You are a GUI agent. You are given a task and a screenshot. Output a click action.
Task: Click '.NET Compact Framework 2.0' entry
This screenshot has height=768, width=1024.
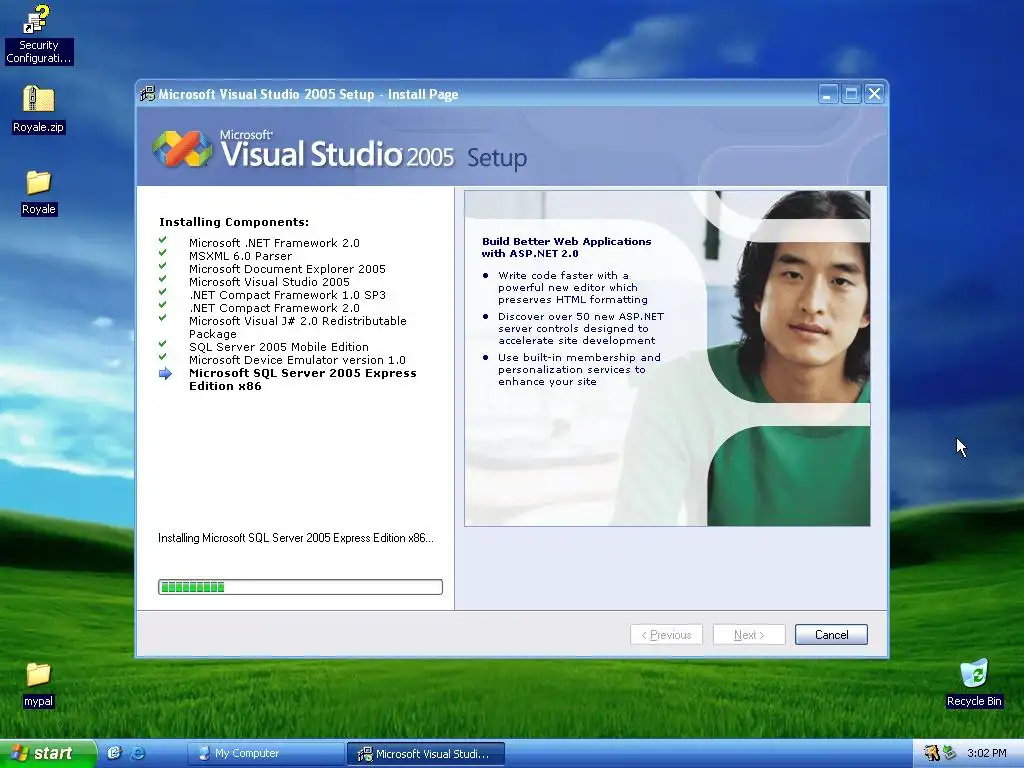pos(274,308)
